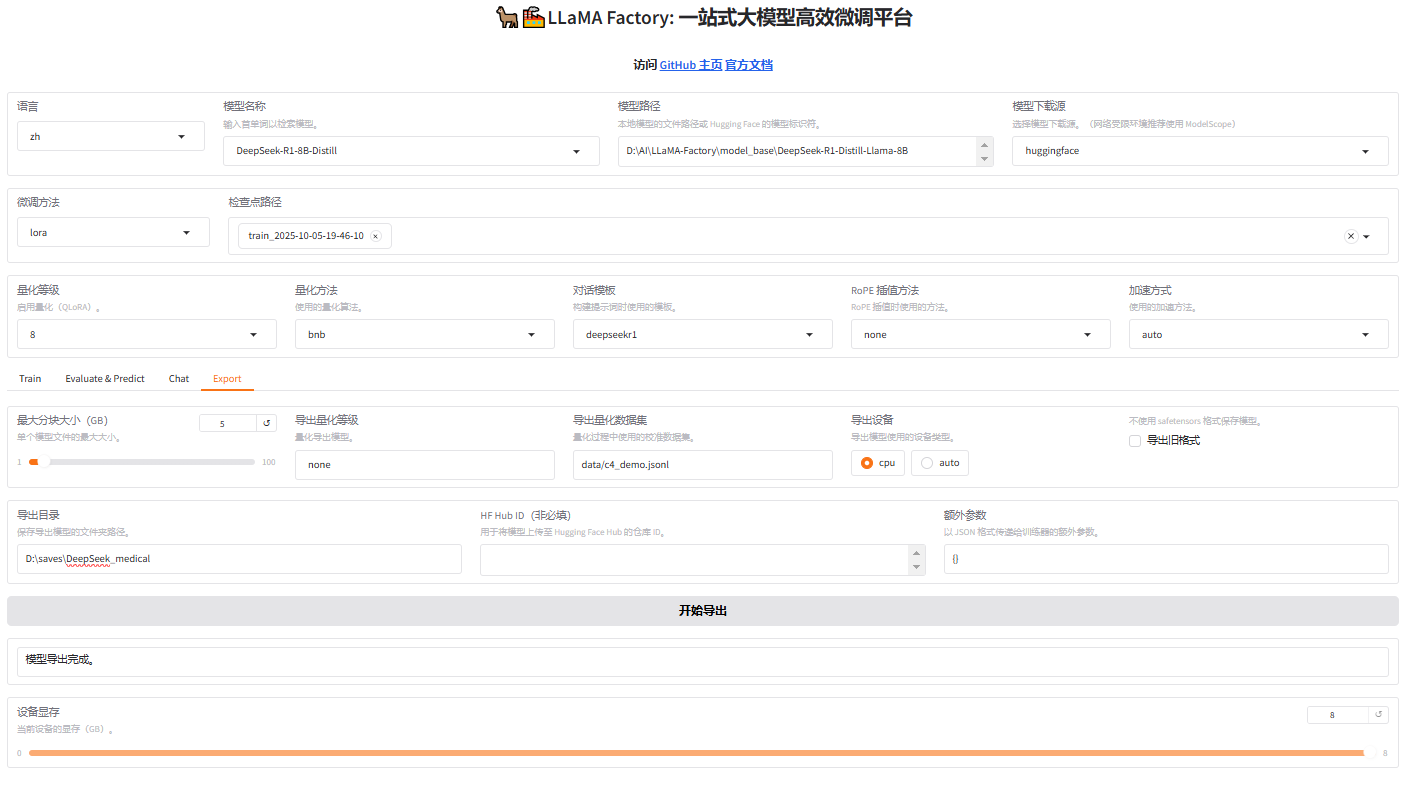Click the 导出量化数据集 input field
Screen dimensions: 1409x787
coord(703,465)
